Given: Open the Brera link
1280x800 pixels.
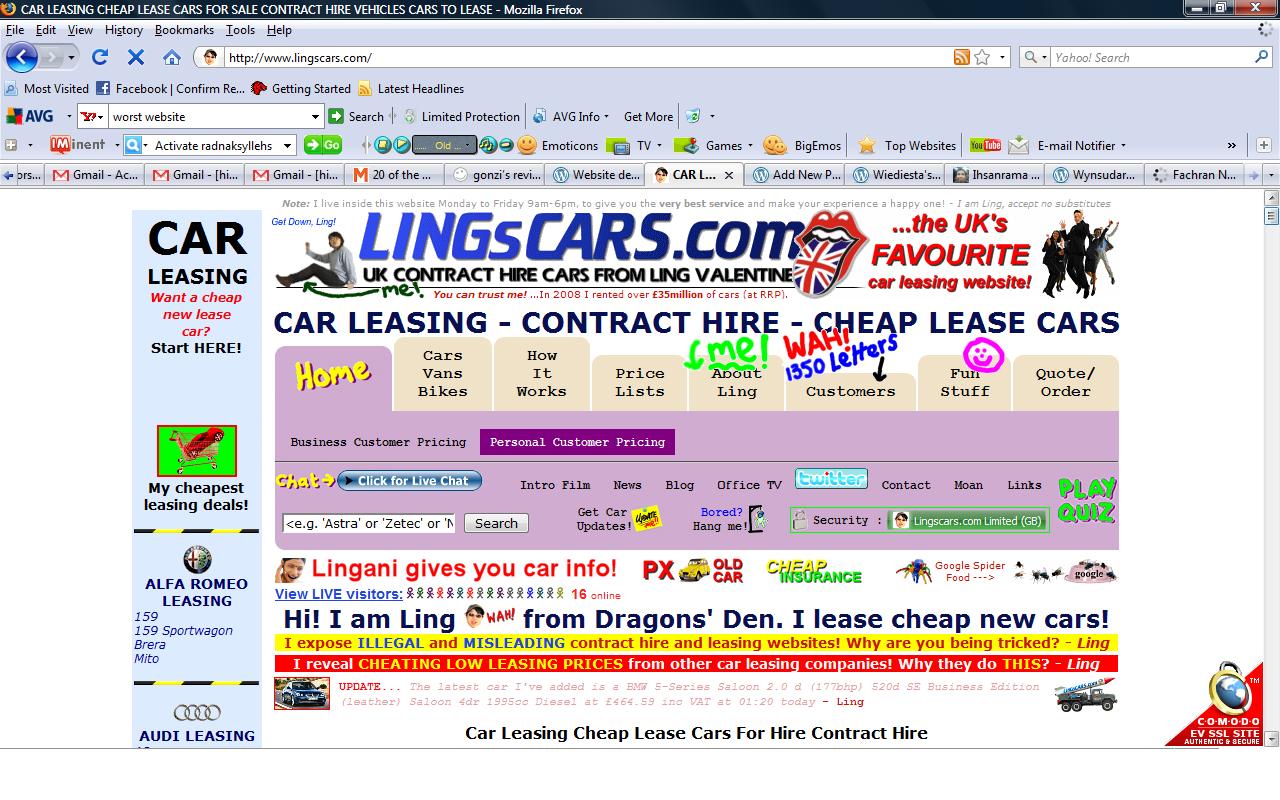Looking at the screenshot, I should pos(150,645).
